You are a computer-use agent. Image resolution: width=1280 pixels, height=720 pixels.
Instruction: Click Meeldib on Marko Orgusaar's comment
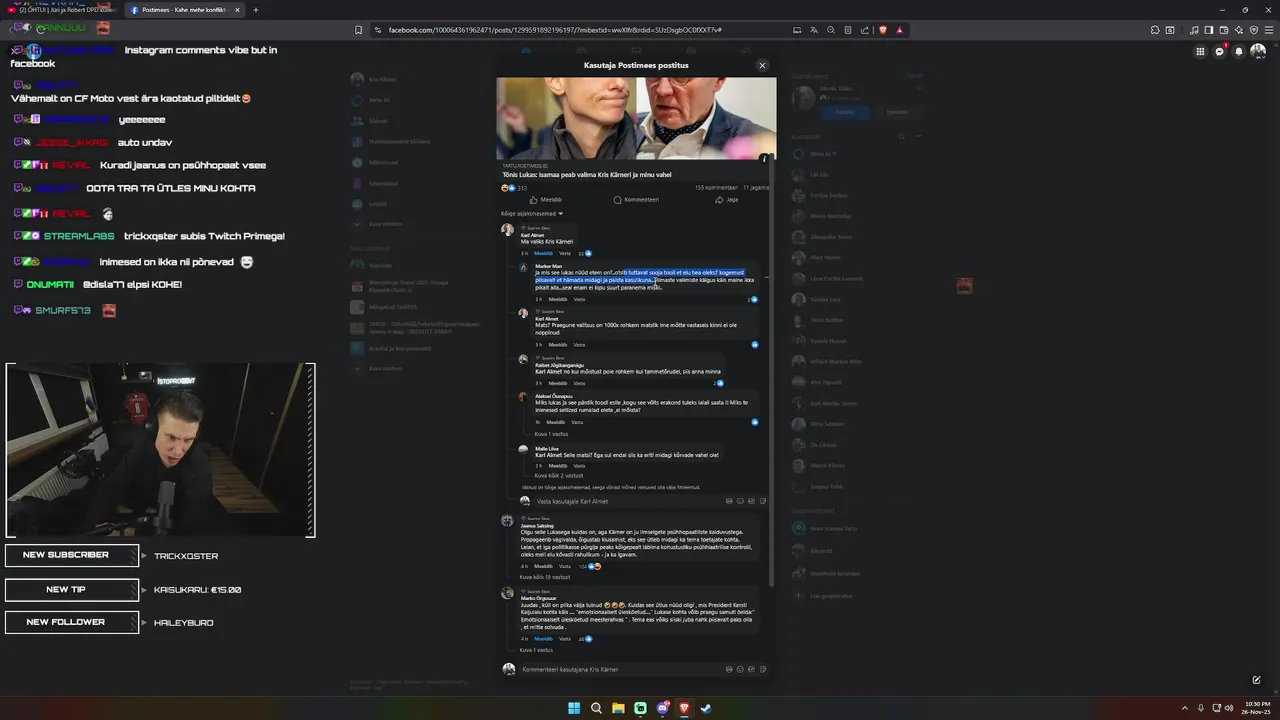543,638
